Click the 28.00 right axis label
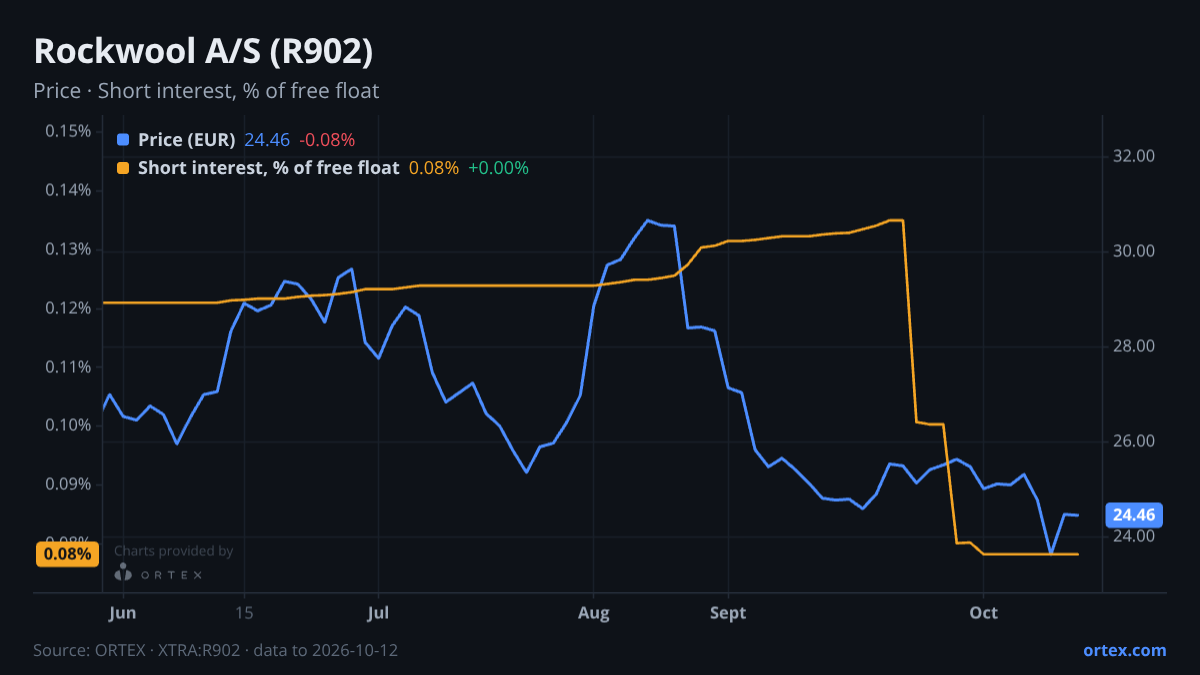Screen dimensions: 1200x675 pyautogui.click(x=1134, y=346)
